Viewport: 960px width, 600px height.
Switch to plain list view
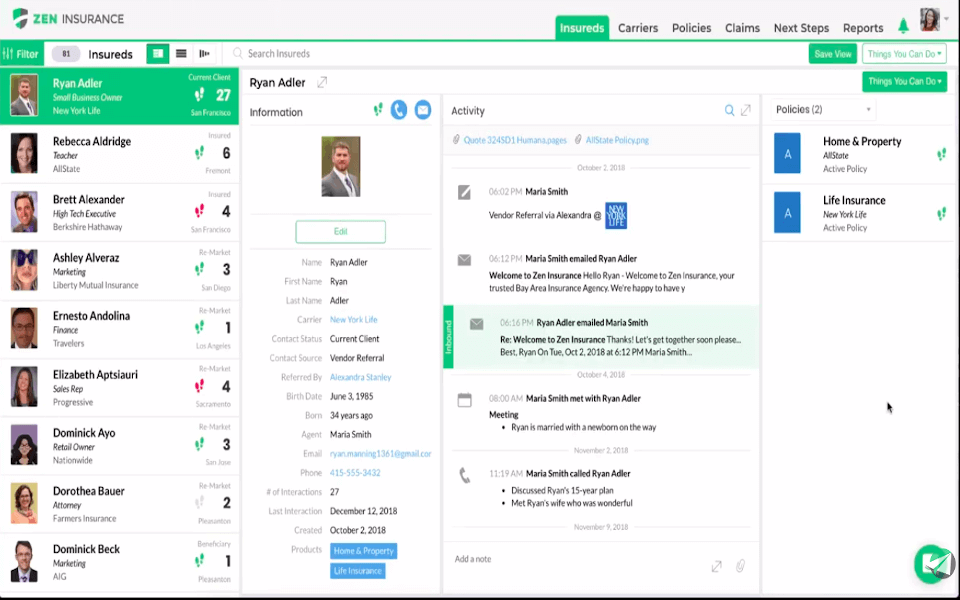coord(181,54)
